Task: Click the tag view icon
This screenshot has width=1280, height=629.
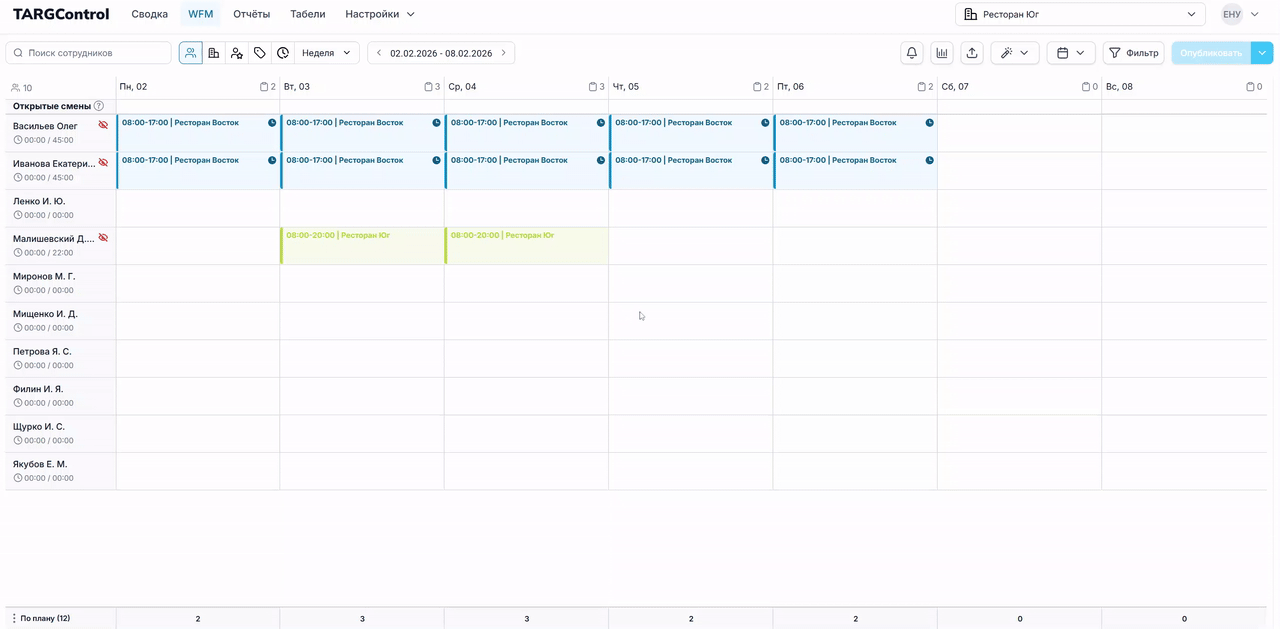Action: [260, 53]
